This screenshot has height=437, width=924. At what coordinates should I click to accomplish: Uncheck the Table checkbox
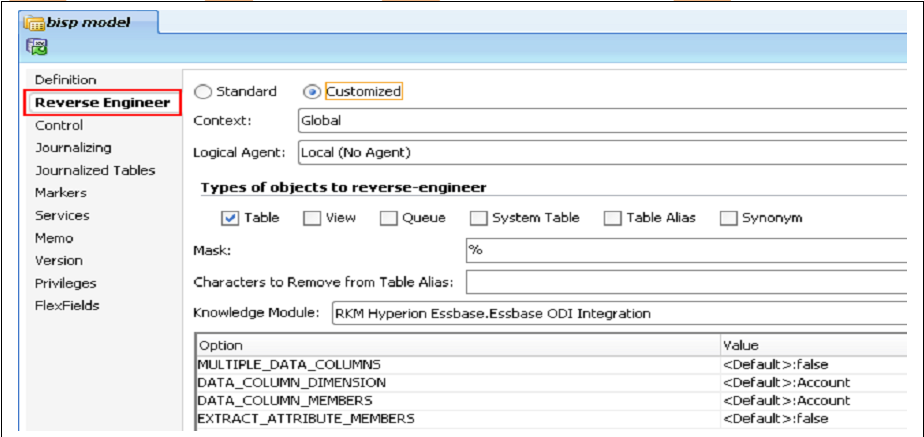point(229,218)
